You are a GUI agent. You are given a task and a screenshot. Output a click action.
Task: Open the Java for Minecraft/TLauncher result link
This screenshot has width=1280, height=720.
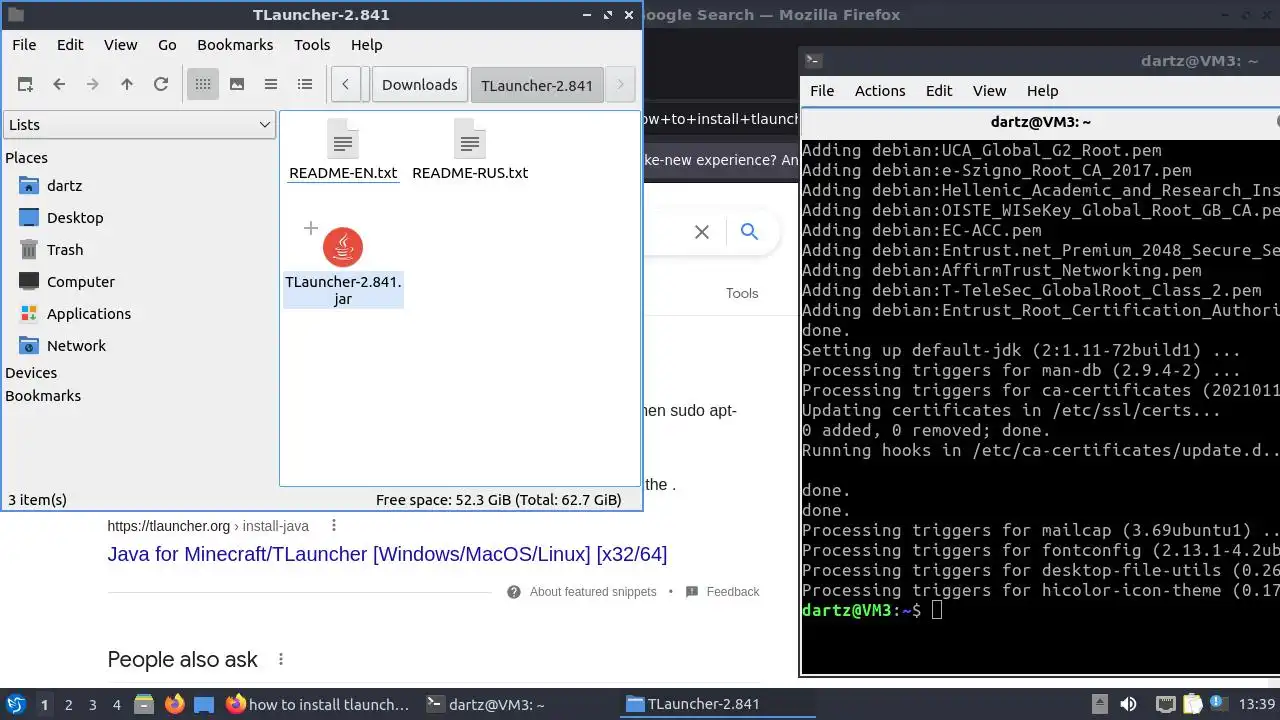[387, 554]
